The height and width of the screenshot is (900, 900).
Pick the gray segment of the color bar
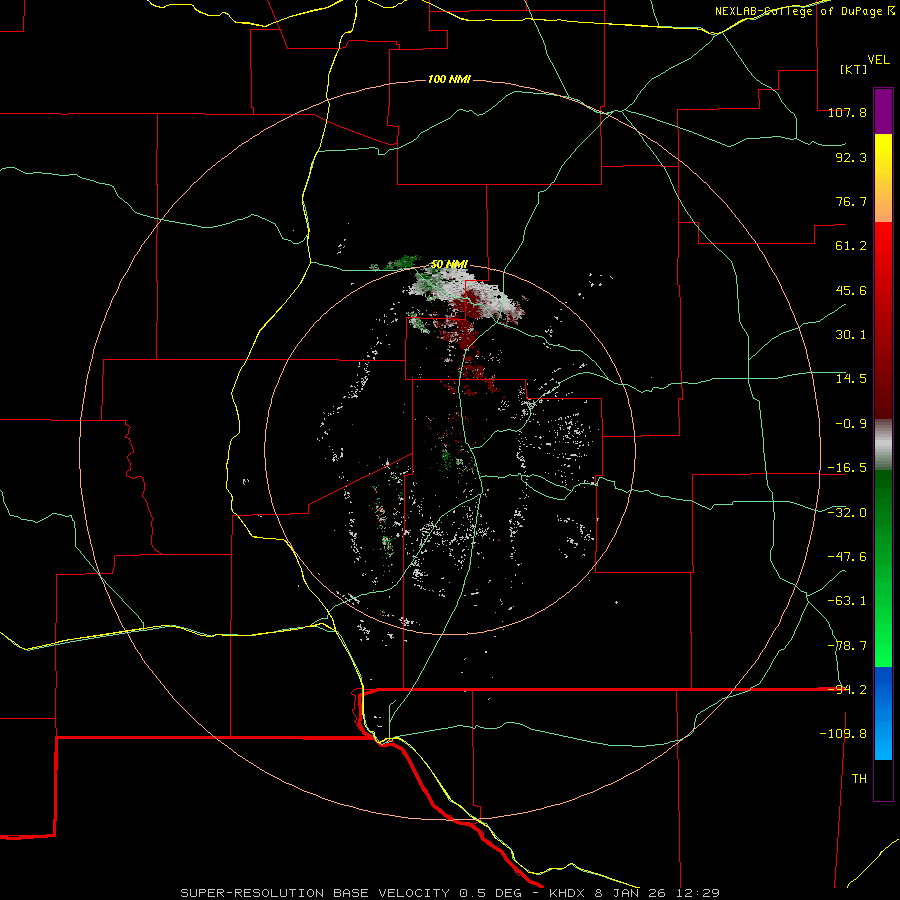(x=883, y=445)
